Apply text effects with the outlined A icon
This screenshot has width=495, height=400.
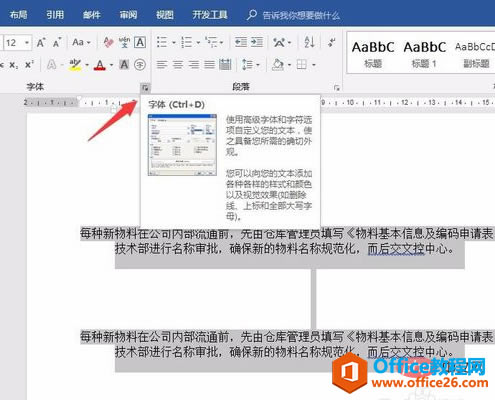pos(51,65)
